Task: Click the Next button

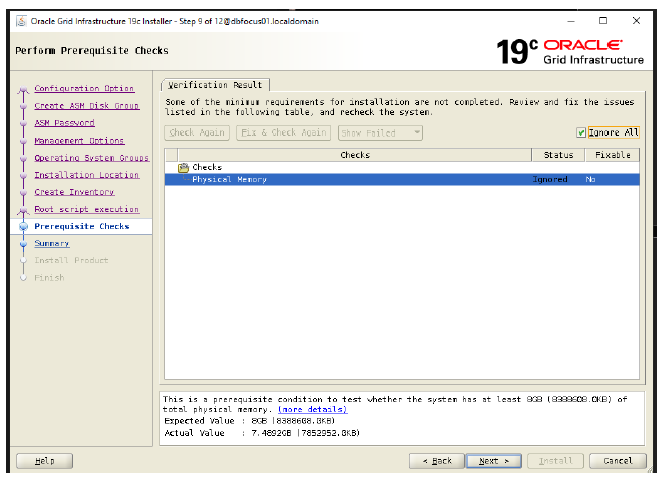Action: click(494, 461)
